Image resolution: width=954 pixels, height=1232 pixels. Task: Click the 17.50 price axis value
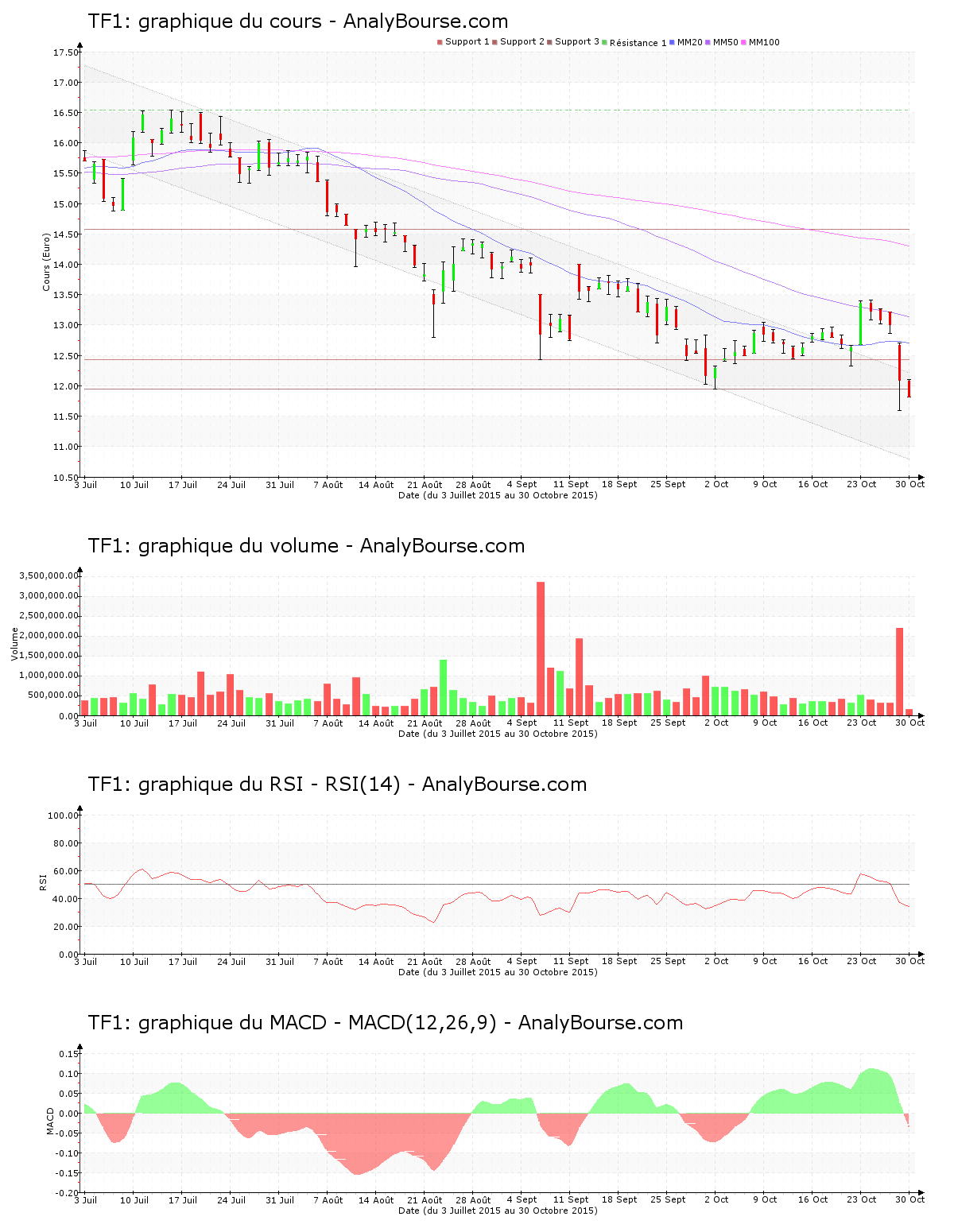pos(65,52)
